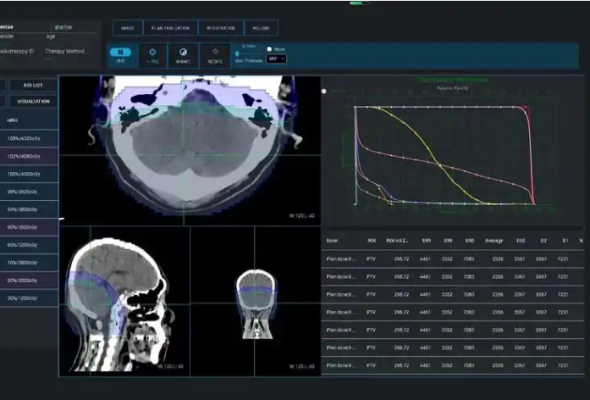The image size is (590, 400).
Task: Switch to the Plan Evaluation tab
Action: pyautogui.click(x=170, y=28)
